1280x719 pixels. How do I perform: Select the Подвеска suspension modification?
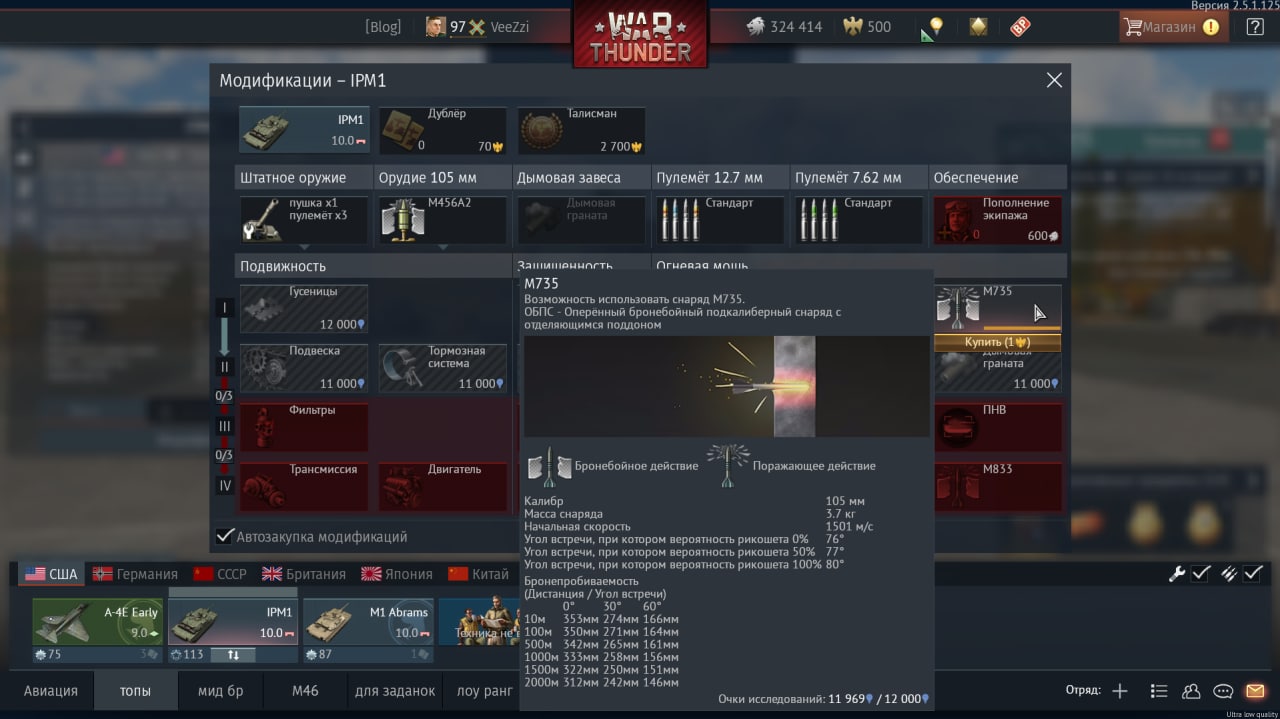[303, 367]
